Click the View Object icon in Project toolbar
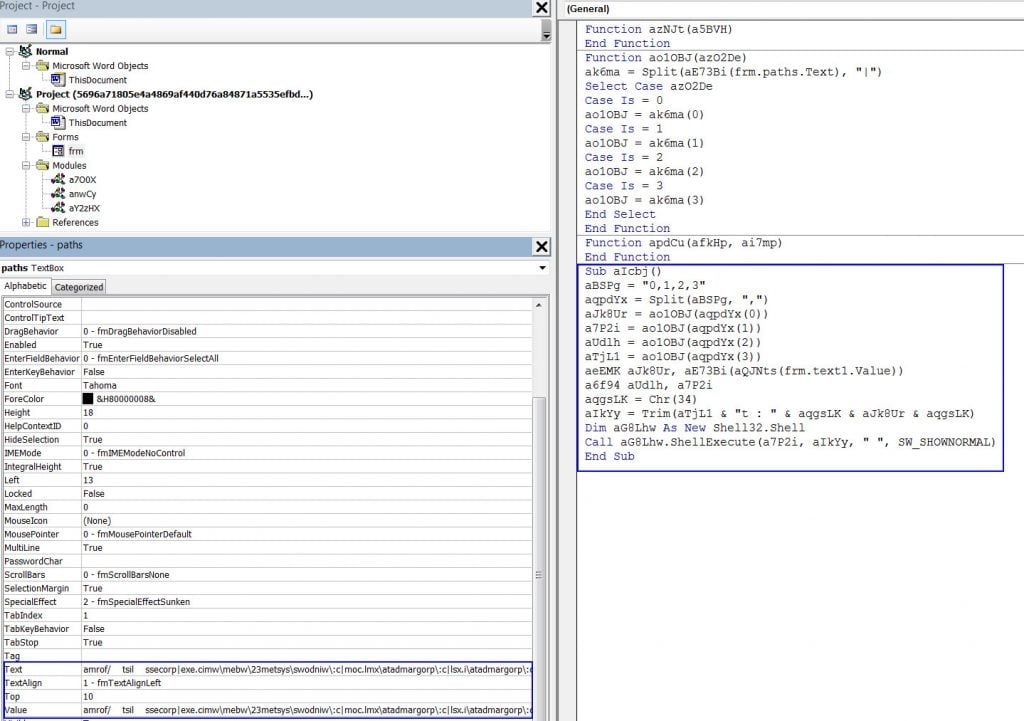Screen dimensions: 1024x721 click(x=31, y=29)
